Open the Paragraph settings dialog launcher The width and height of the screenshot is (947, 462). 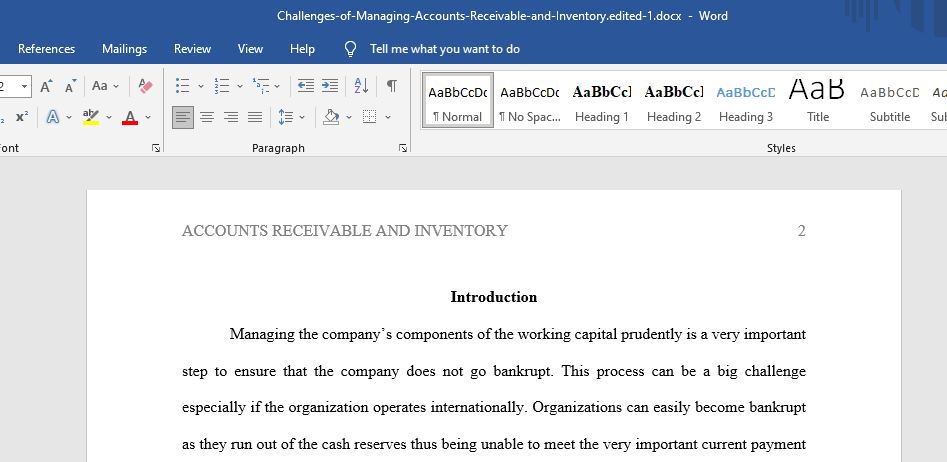(x=403, y=148)
